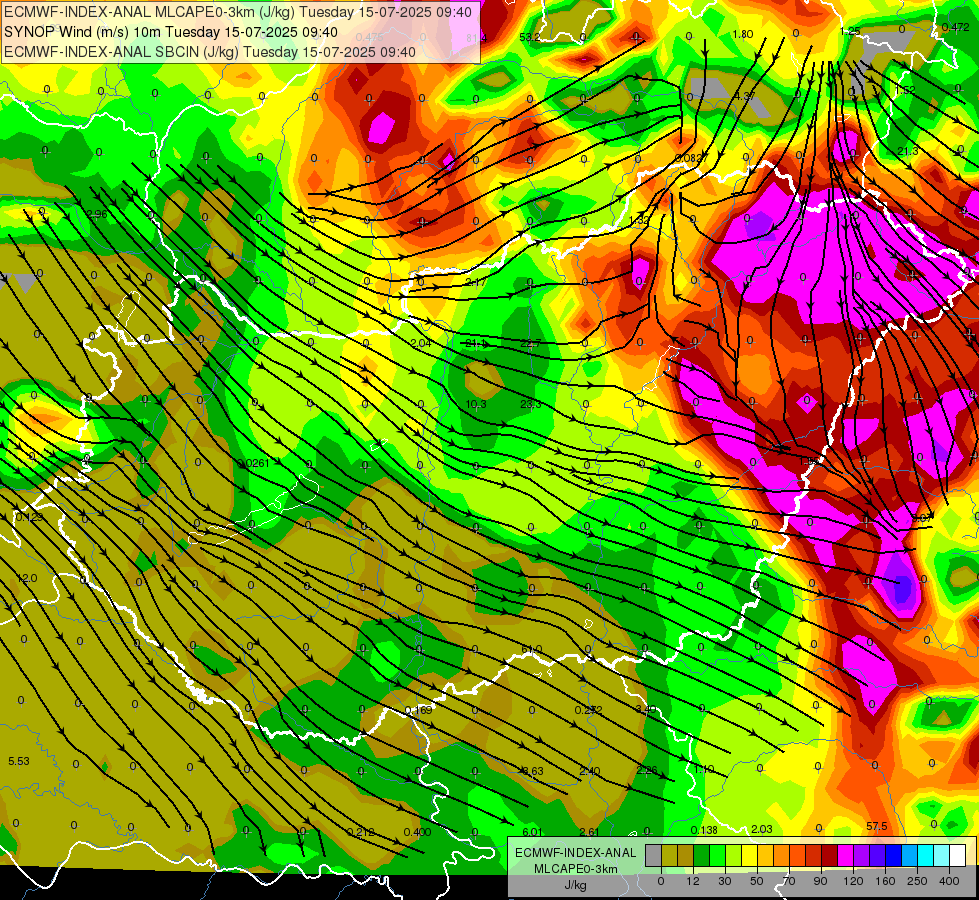This screenshot has width=979, height=900.
Task: Click the map value 1.25
Action: (x=850, y=31)
